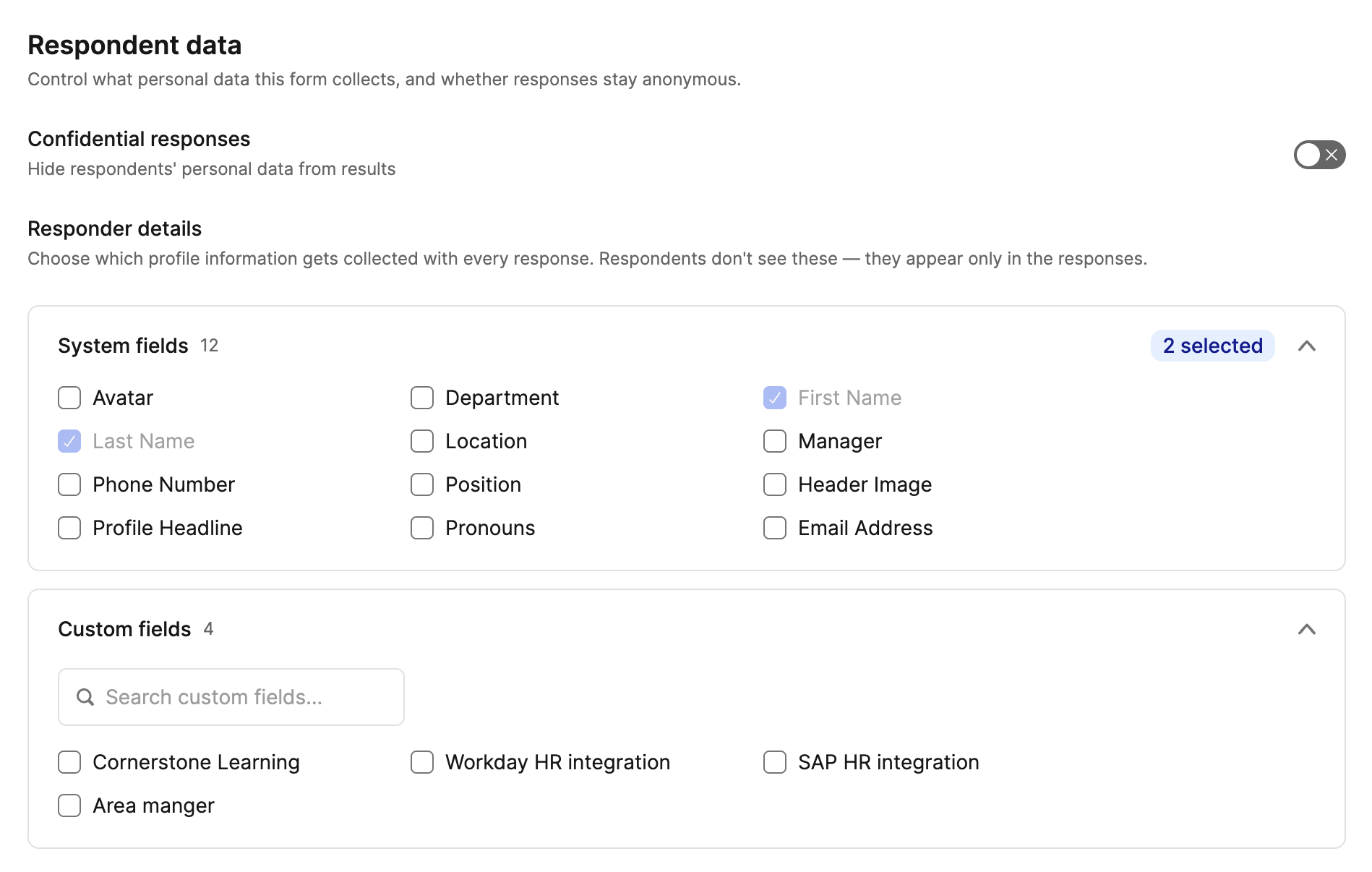This screenshot has height=872, width=1372.
Task: Check the Pronouns checkbox
Action: [x=422, y=528]
